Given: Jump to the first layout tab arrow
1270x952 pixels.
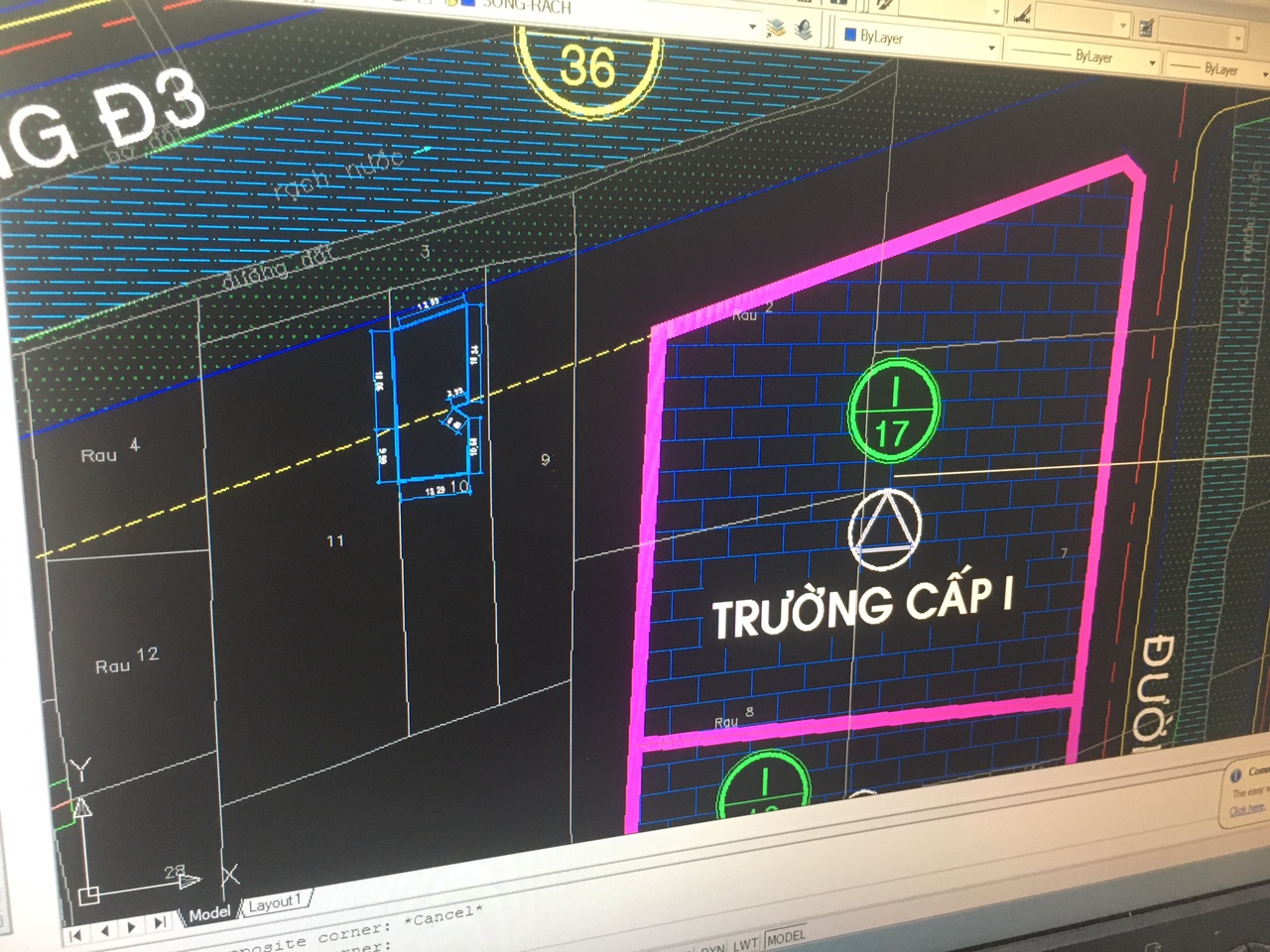Looking at the screenshot, I should click(x=76, y=934).
